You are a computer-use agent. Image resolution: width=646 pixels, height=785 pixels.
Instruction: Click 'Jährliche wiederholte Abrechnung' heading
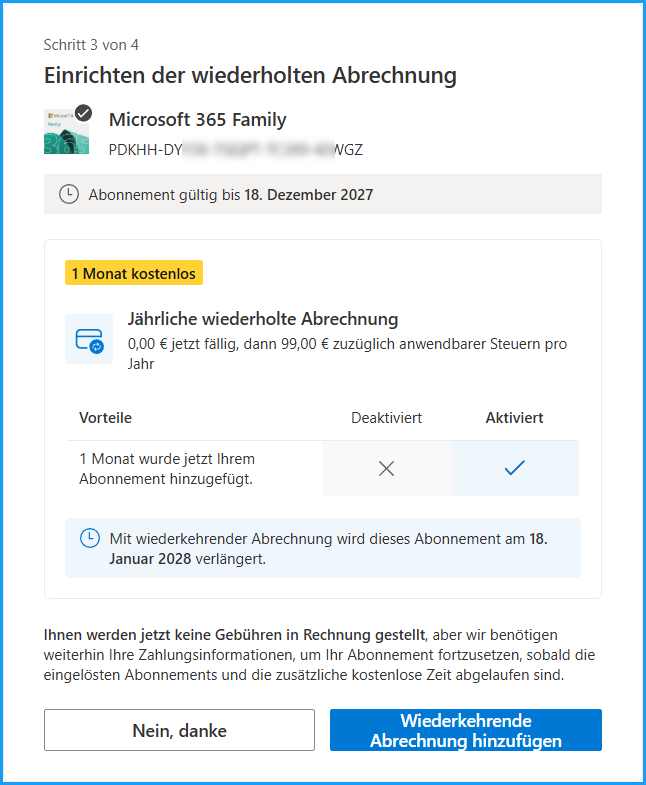pos(263,319)
